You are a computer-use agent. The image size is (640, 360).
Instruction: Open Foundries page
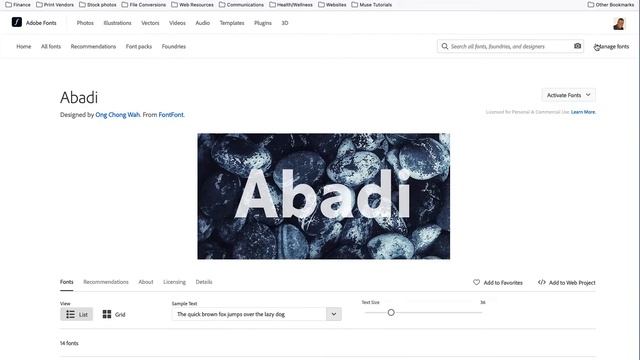click(173, 47)
